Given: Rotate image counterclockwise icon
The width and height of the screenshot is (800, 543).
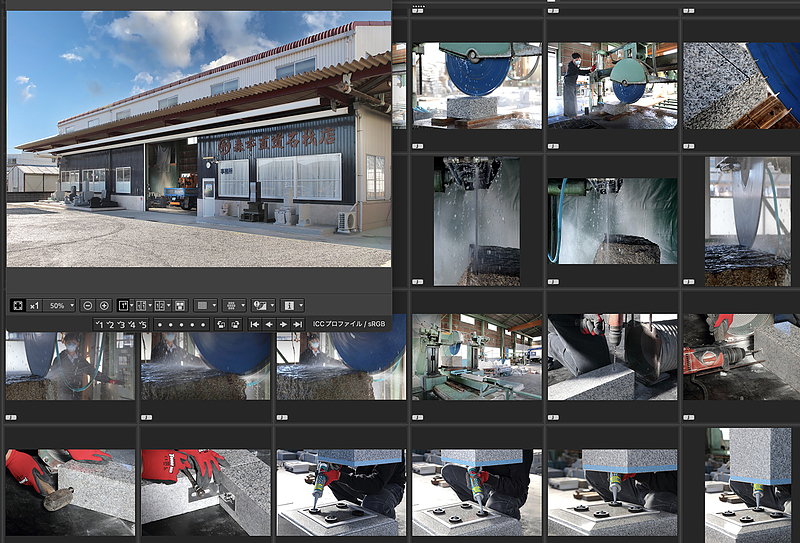Looking at the screenshot, I should click(221, 325).
